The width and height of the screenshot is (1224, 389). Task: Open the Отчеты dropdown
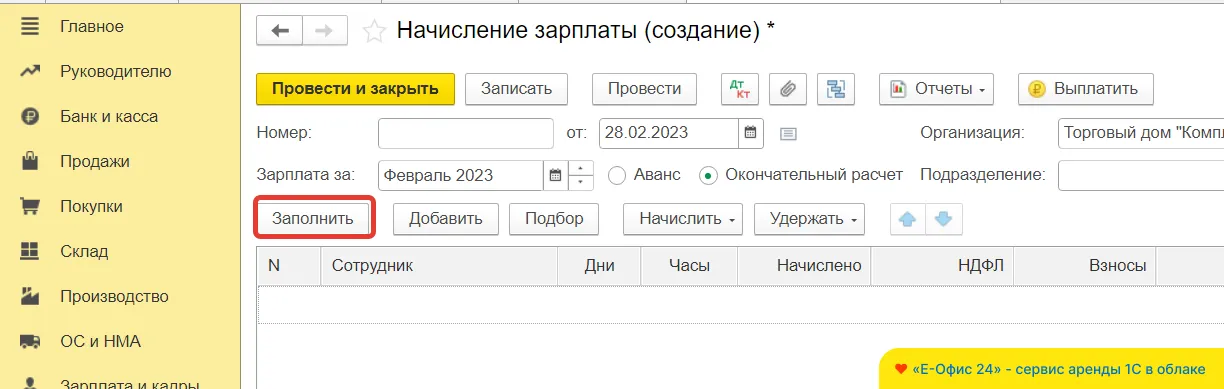pos(936,89)
